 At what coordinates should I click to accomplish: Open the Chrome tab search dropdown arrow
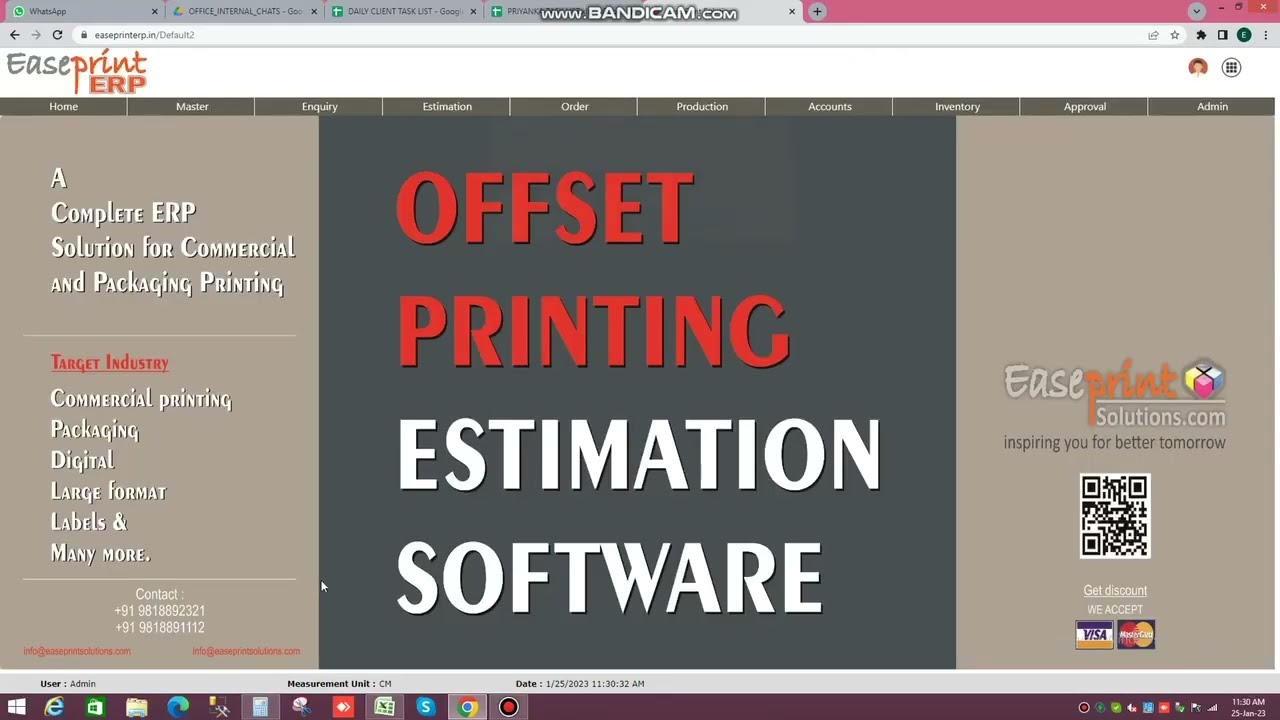coord(1197,11)
